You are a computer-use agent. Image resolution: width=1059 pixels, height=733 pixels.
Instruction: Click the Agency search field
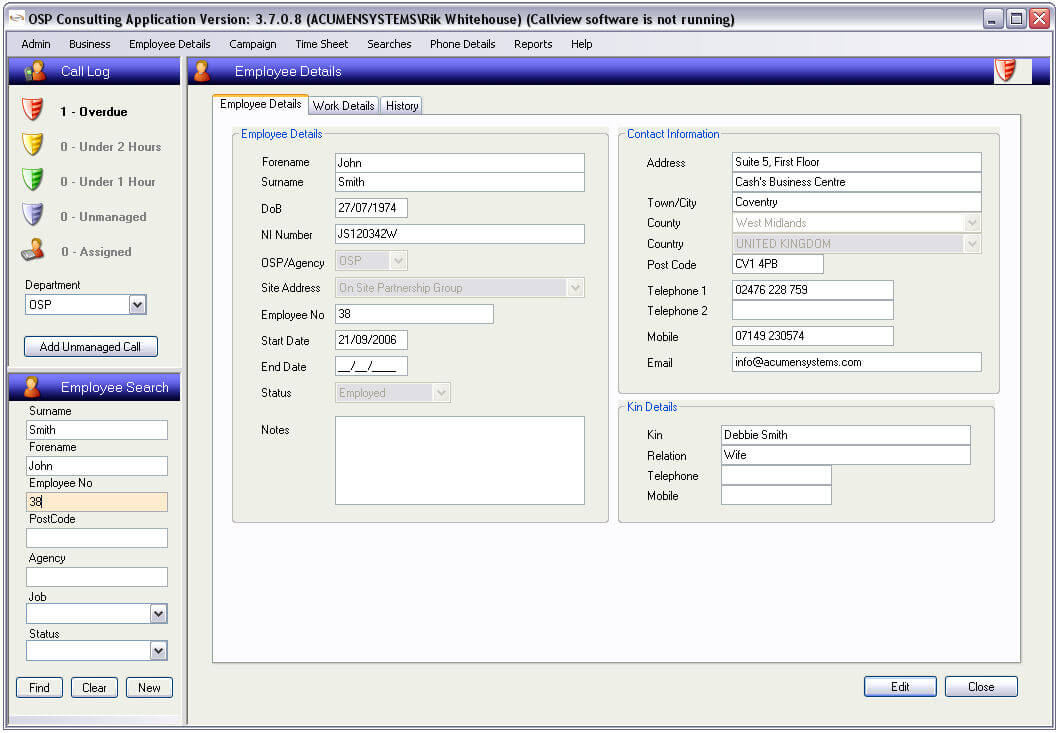click(97, 577)
